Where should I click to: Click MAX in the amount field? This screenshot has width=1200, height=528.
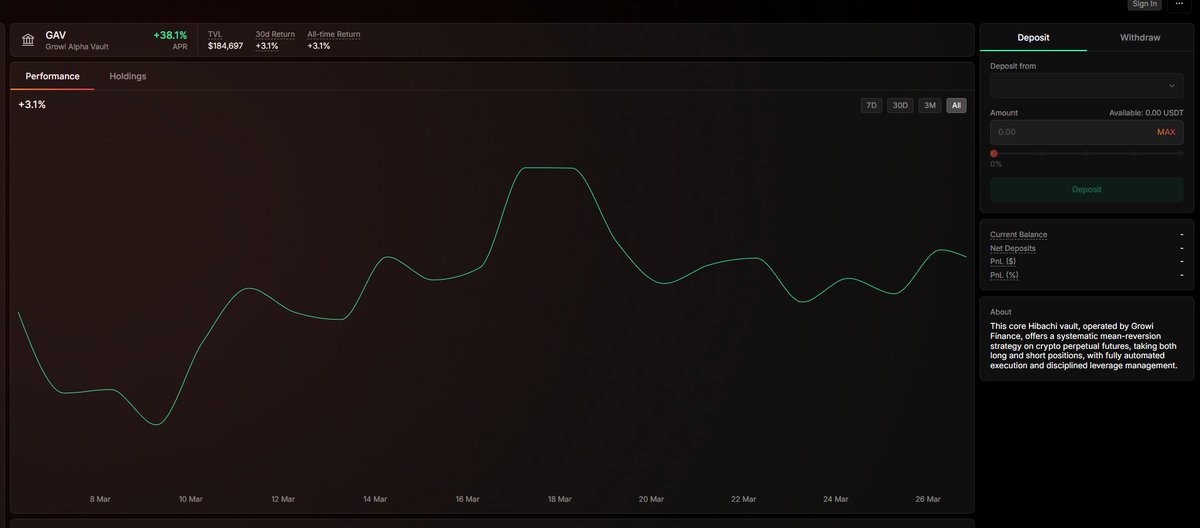(x=1166, y=132)
